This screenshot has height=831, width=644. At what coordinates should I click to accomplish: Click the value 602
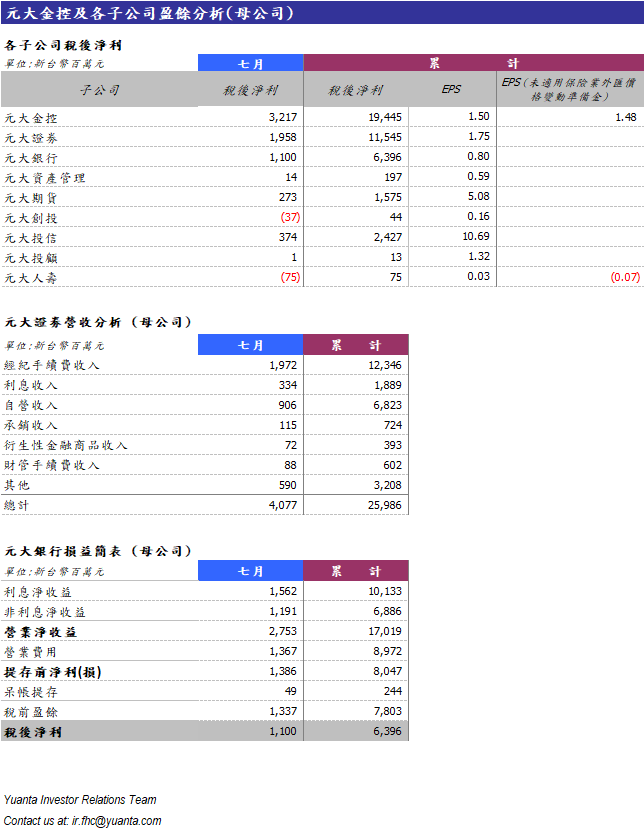[392, 465]
